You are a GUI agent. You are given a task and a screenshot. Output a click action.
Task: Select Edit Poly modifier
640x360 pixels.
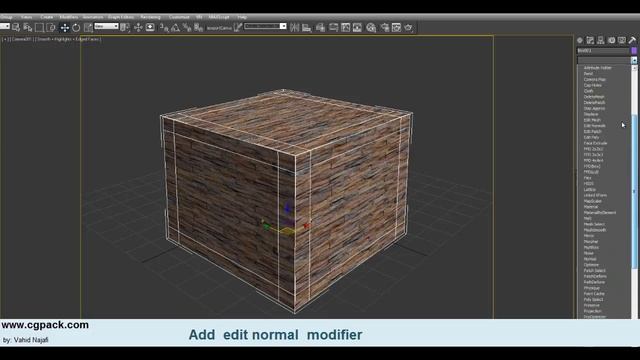pos(591,138)
